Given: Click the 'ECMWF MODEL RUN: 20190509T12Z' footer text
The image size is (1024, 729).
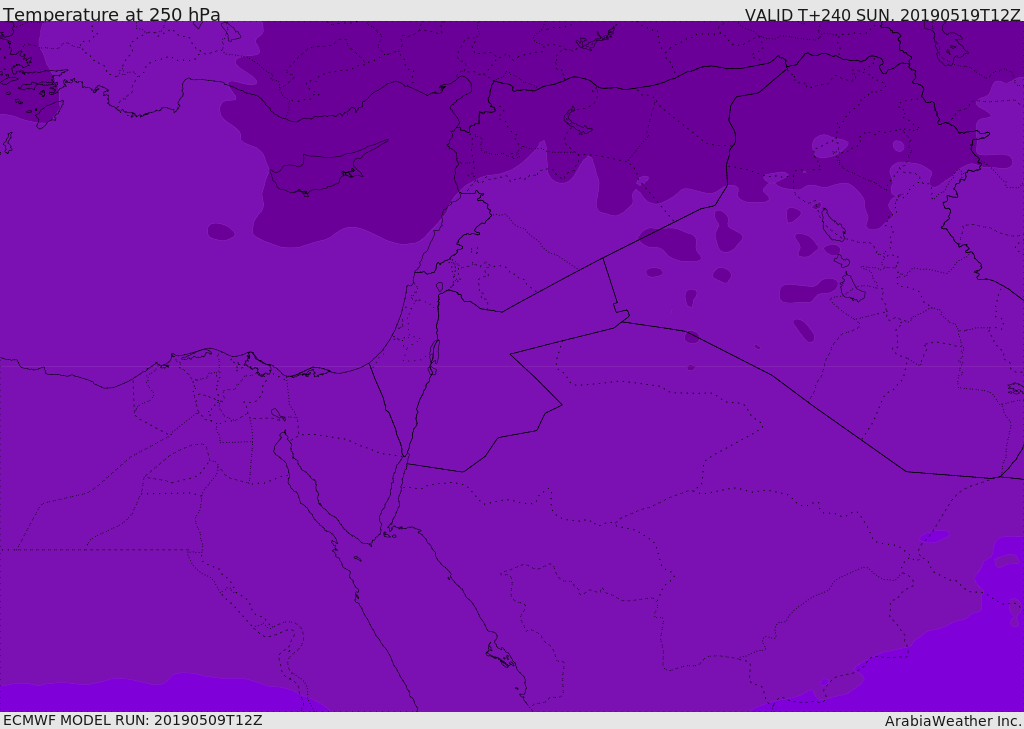Looking at the screenshot, I should click(133, 720).
